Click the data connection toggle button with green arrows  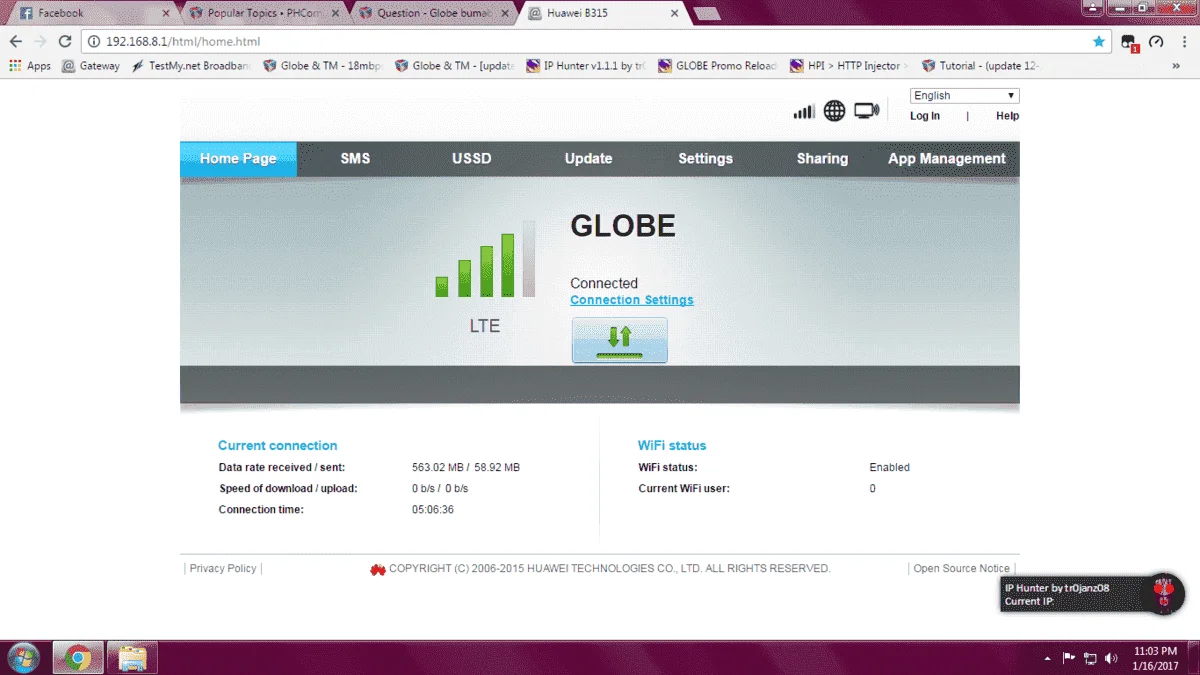[x=620, y=340]
